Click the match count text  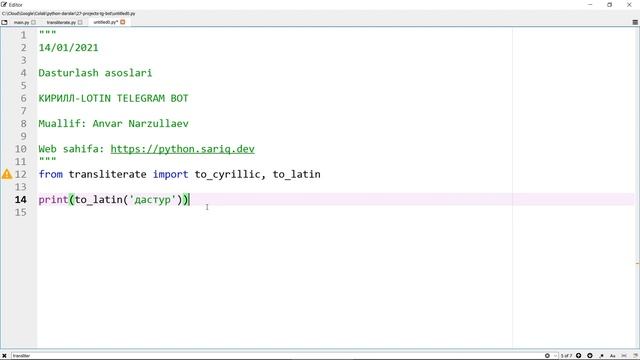tap(566, 356)
